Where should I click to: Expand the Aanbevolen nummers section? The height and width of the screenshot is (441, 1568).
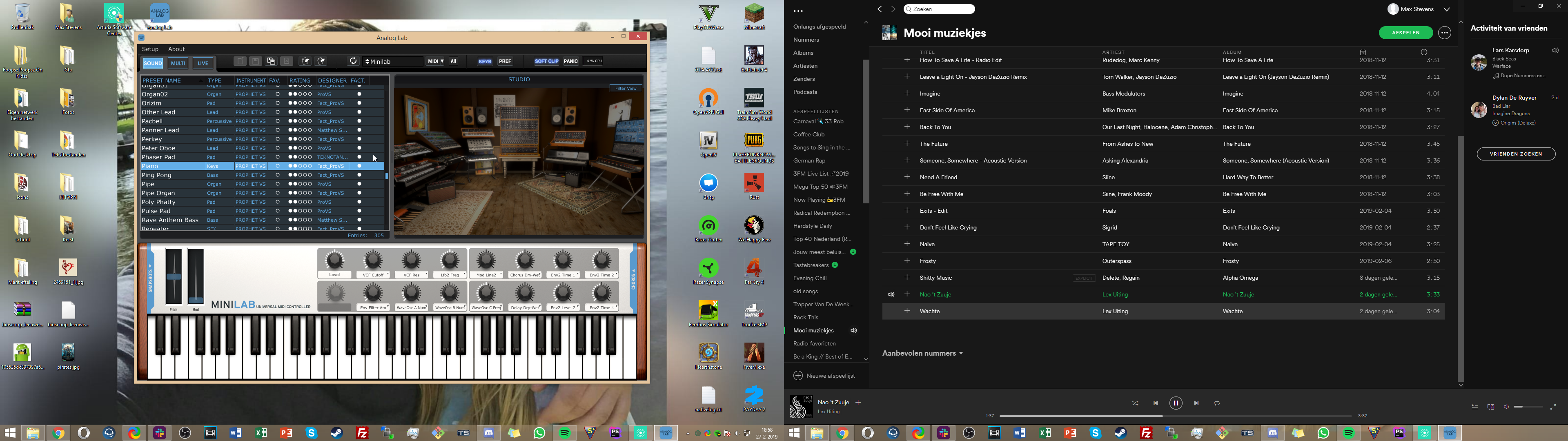point(923,353)
